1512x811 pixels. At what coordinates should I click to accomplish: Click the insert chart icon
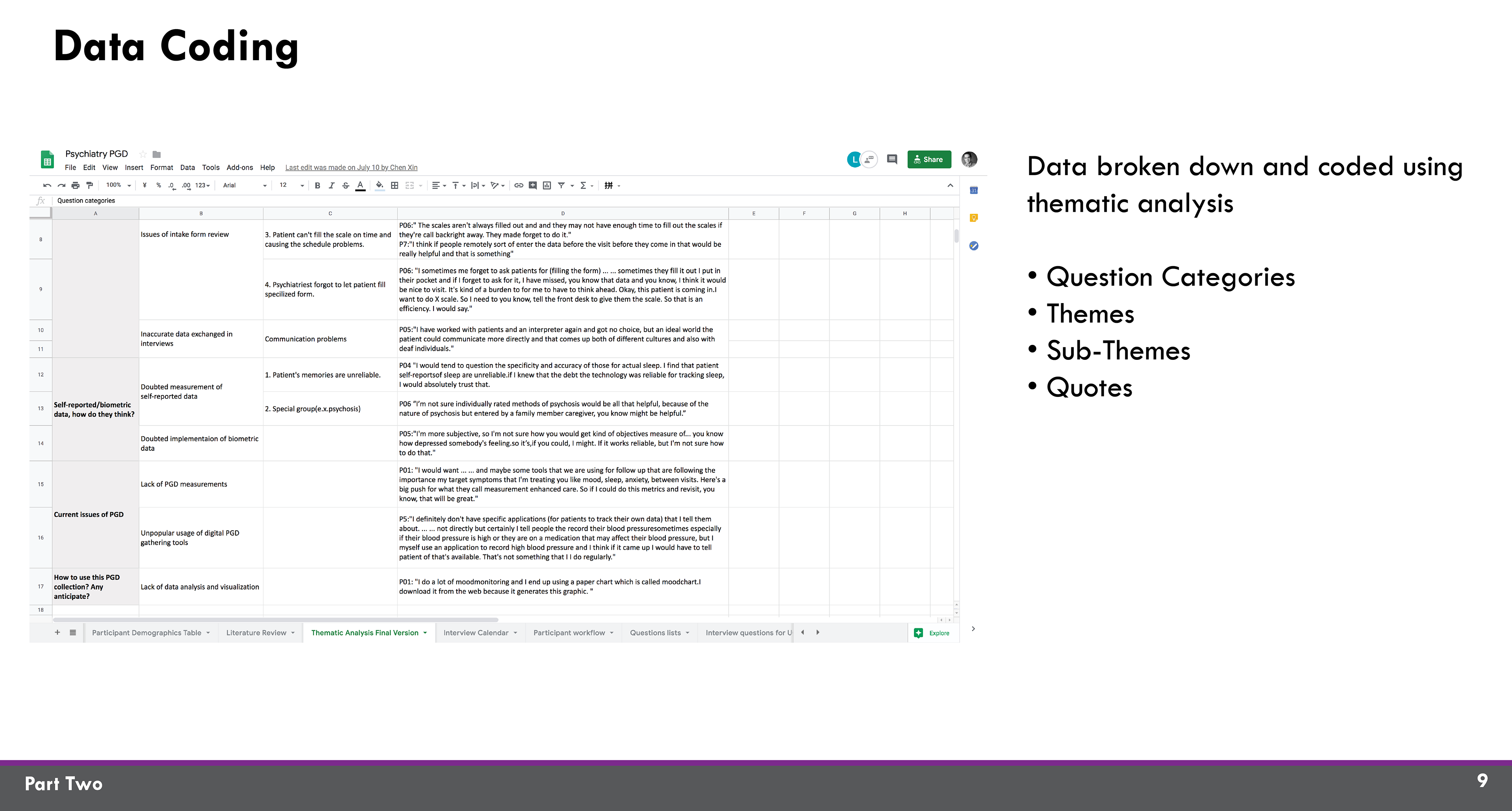click(547, 185)
